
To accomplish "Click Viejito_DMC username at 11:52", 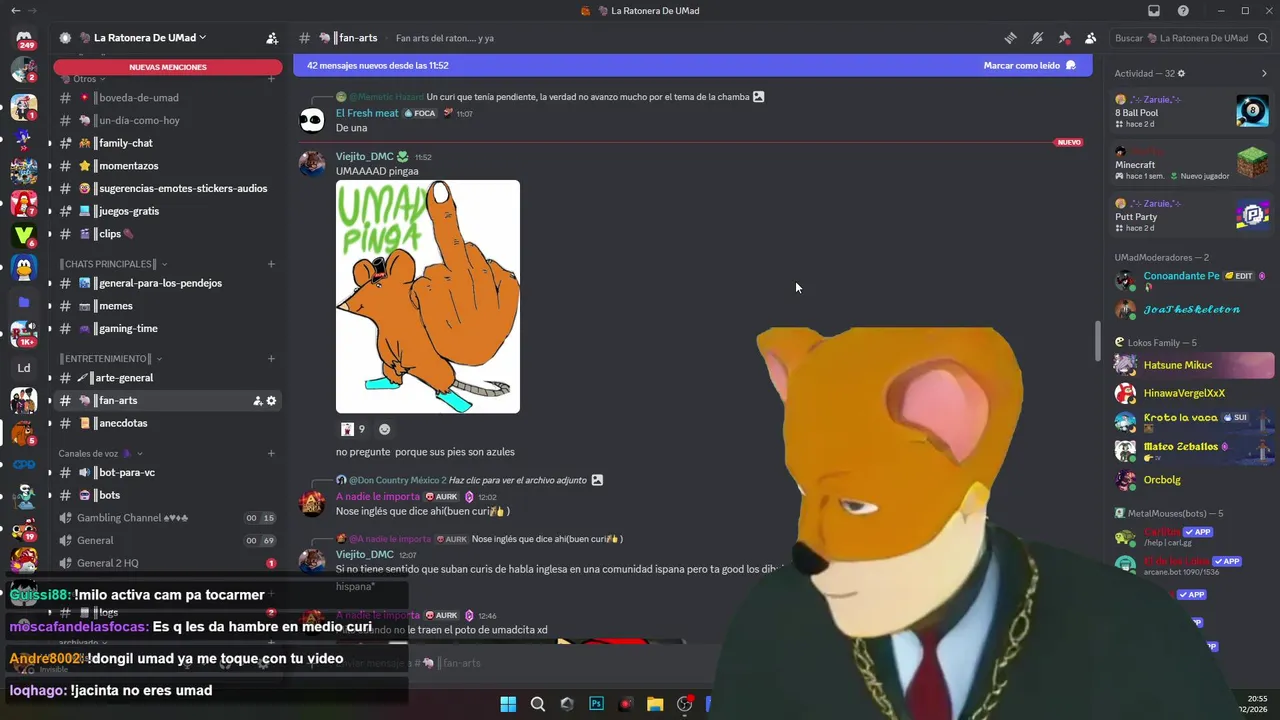I will [365, 157].
